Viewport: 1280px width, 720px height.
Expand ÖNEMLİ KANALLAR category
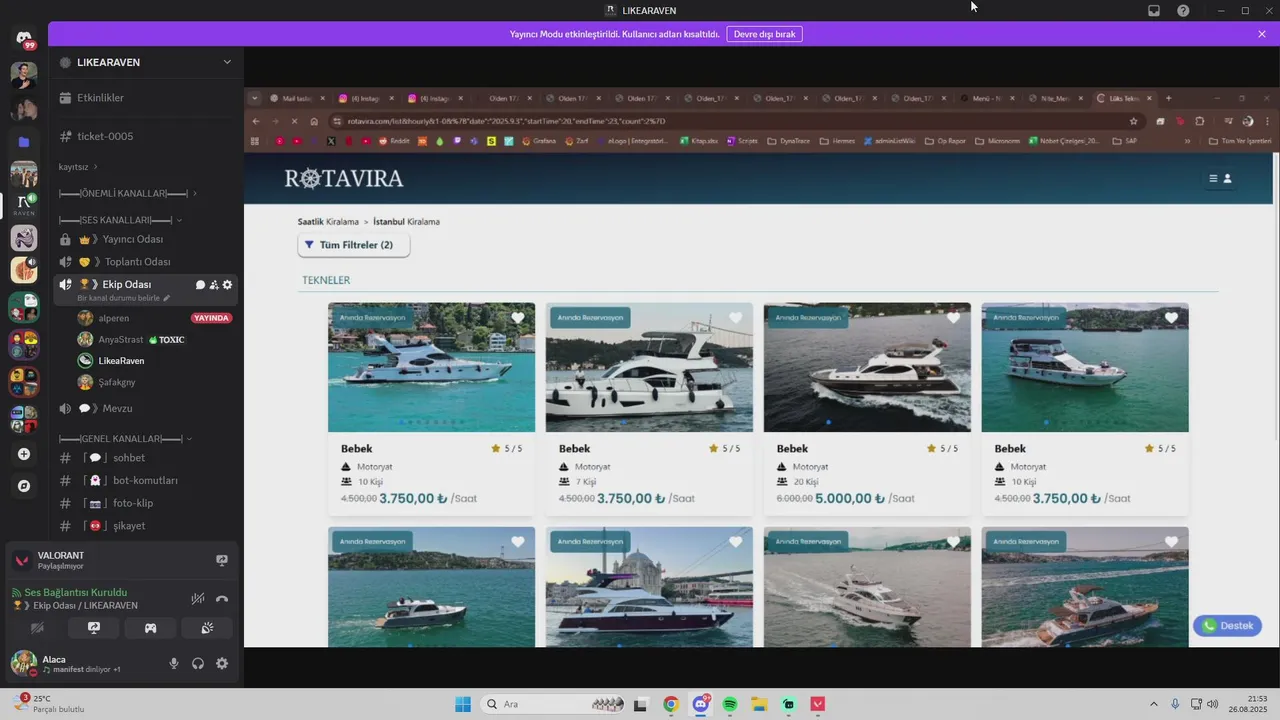(x=127, y=193)
